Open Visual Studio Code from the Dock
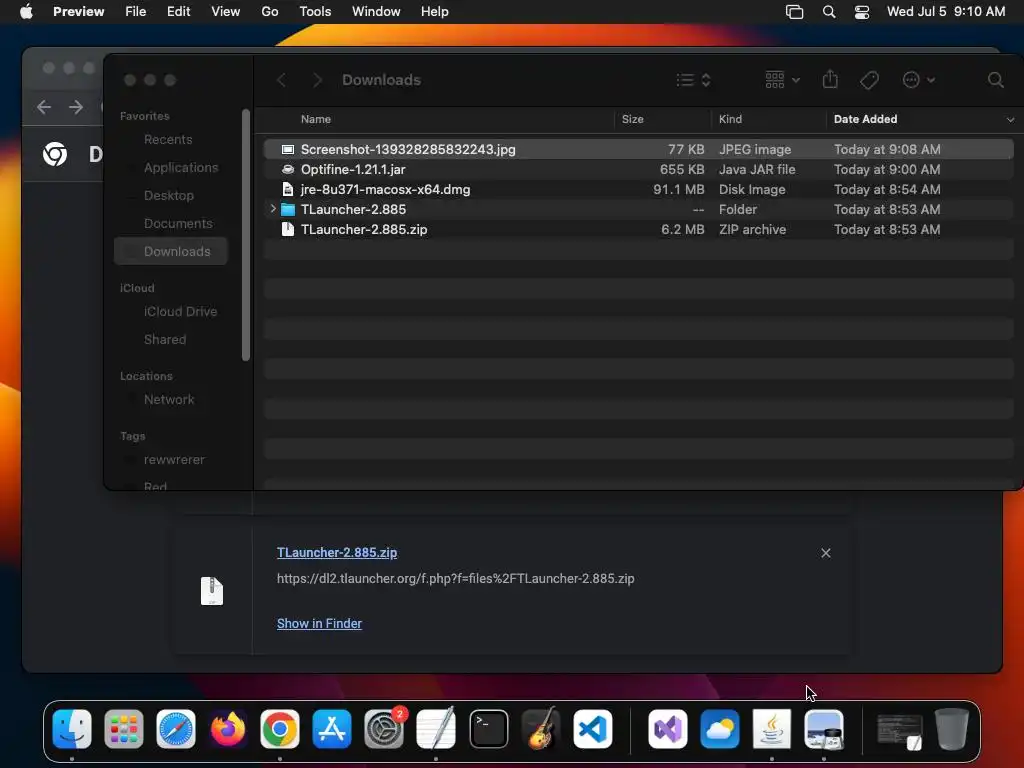The height and width of the screenshot is (768, 1024). coord(593,728)
